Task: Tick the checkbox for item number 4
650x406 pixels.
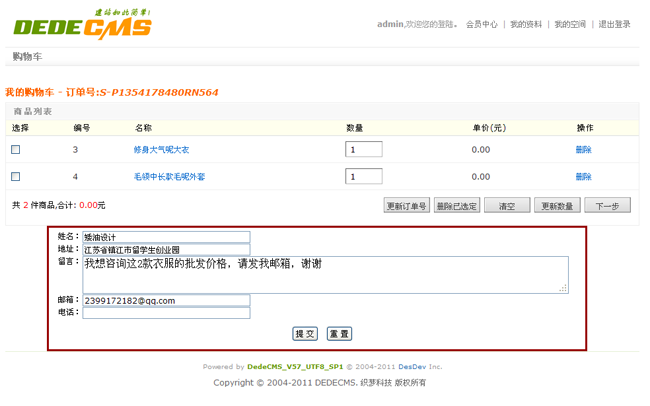Action: coord(15,177)
